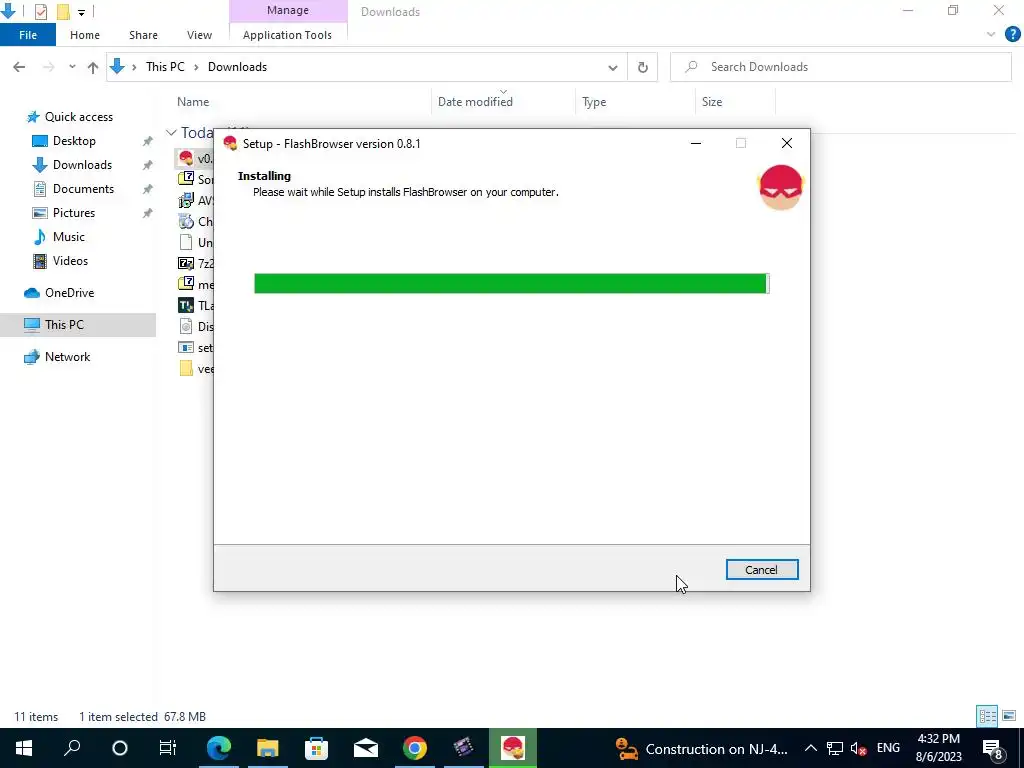Open the Explorer help button

pyautogui.click(x=1012, y=35)
